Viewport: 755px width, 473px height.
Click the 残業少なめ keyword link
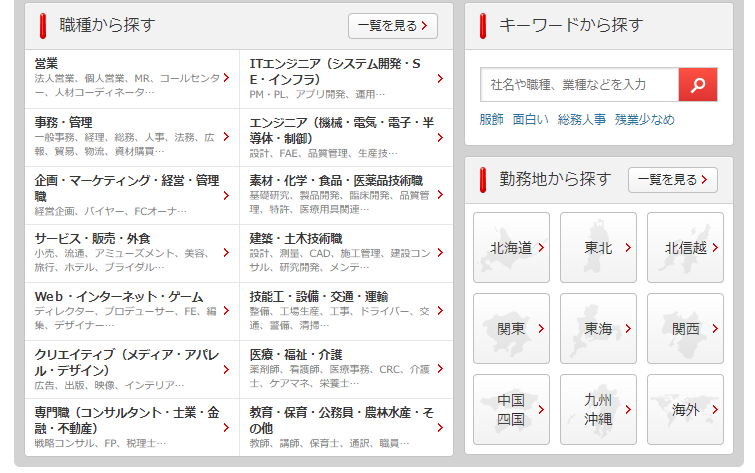click(x=645, y=119)
